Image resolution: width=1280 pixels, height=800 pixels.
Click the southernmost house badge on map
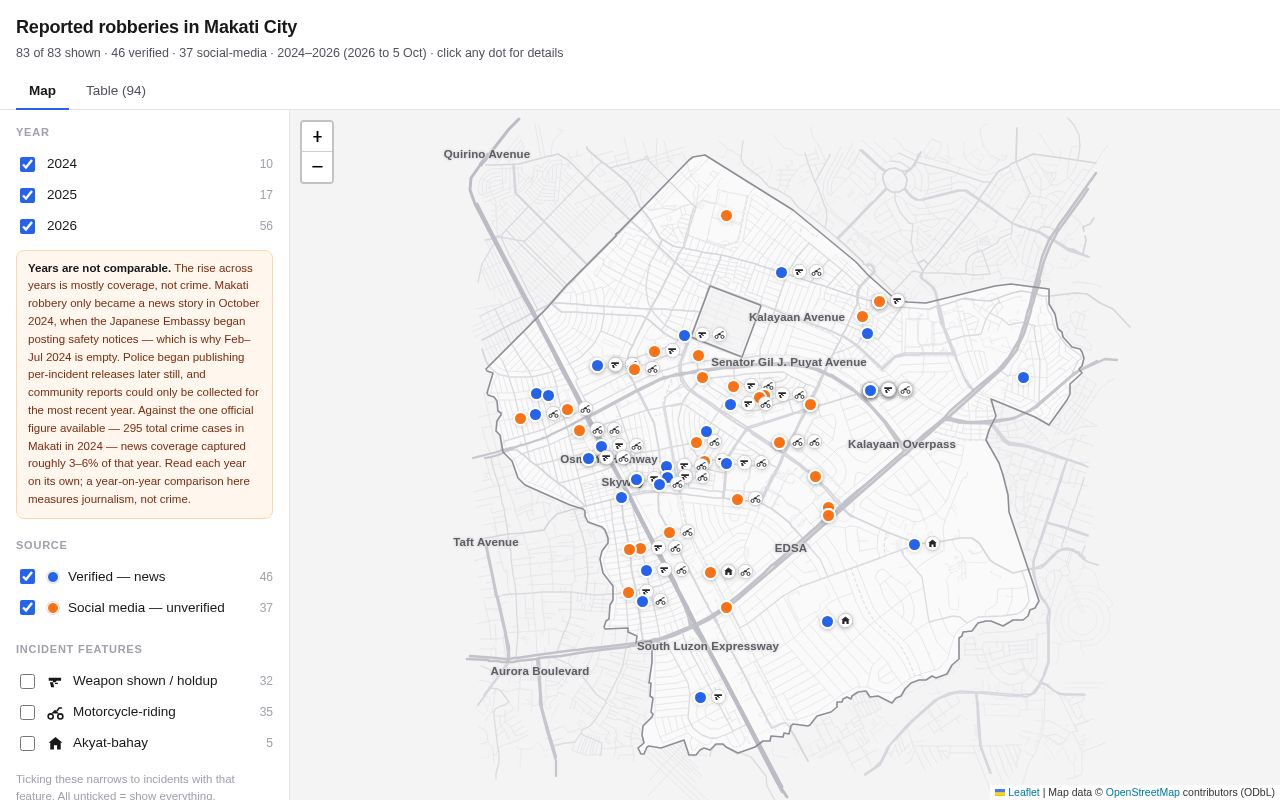[x=845, y=621]
